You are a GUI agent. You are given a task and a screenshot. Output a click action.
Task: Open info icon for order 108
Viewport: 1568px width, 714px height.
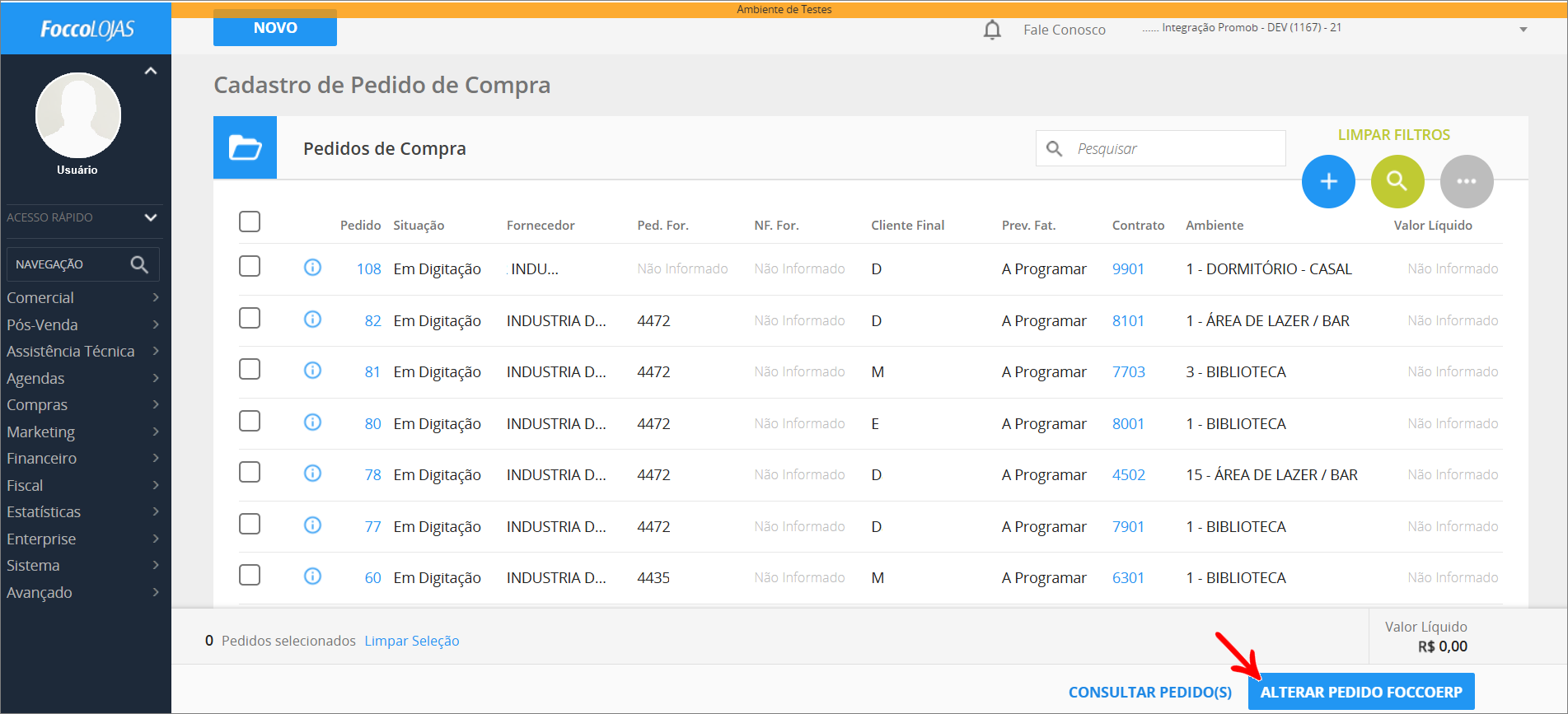pos(312,268)
